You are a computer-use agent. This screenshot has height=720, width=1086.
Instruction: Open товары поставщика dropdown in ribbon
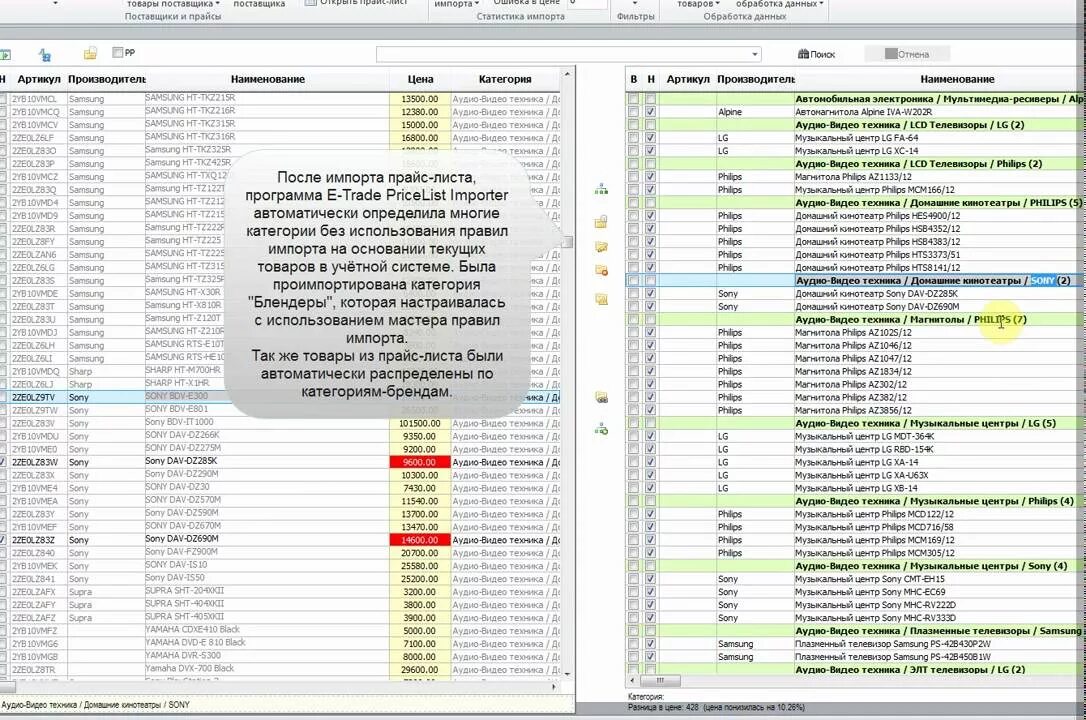tap(173, 3)
